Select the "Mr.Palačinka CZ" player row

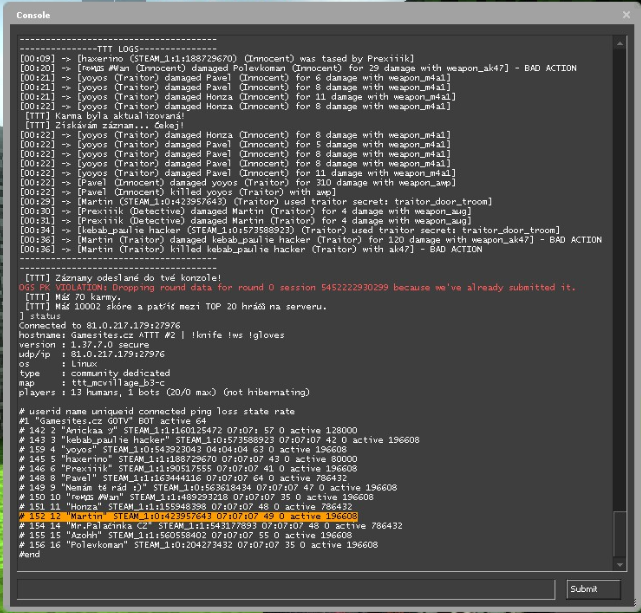click(x=210, y=525)
